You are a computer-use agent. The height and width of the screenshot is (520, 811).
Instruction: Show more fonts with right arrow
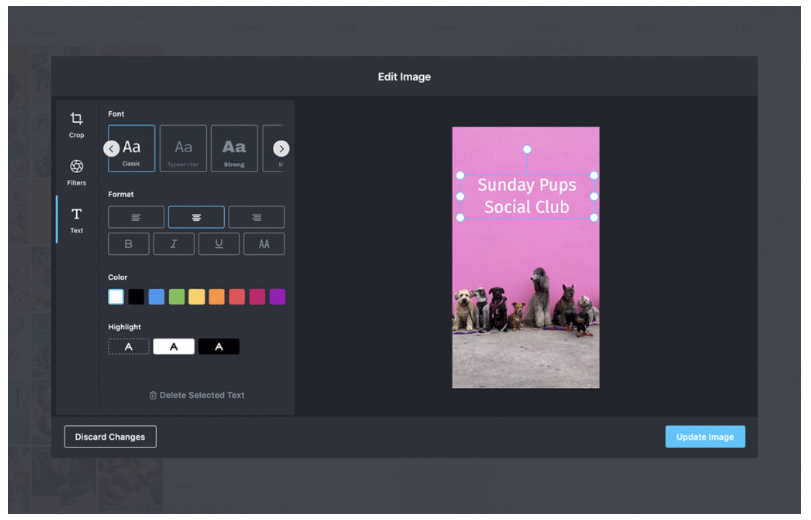pyautogui.click(x=281, y=149)
